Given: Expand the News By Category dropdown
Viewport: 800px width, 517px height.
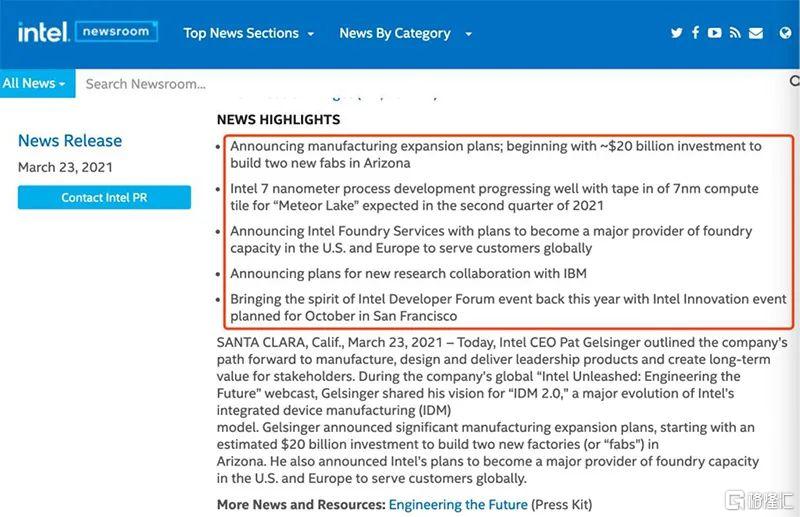Looking at the screenshot, I should click(405, 33).
